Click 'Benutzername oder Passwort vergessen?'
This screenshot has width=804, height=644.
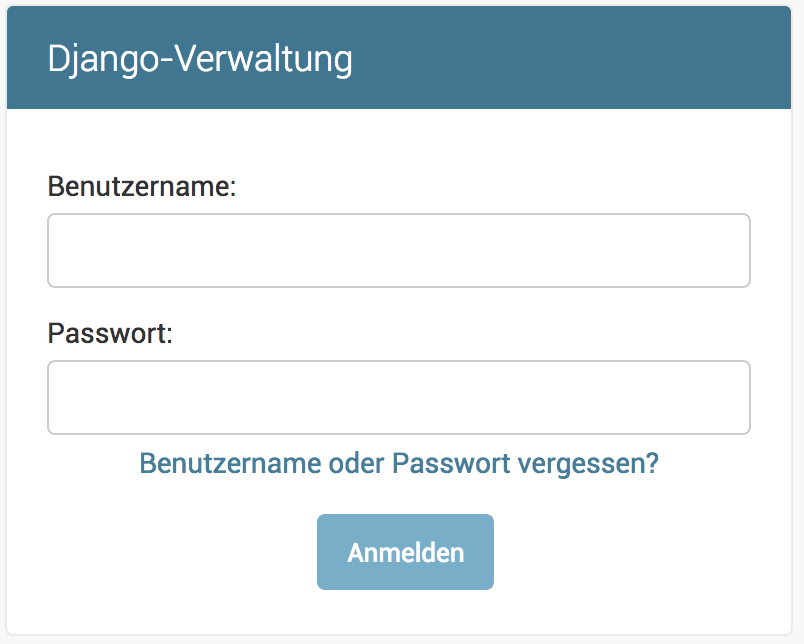click(400, 463)
